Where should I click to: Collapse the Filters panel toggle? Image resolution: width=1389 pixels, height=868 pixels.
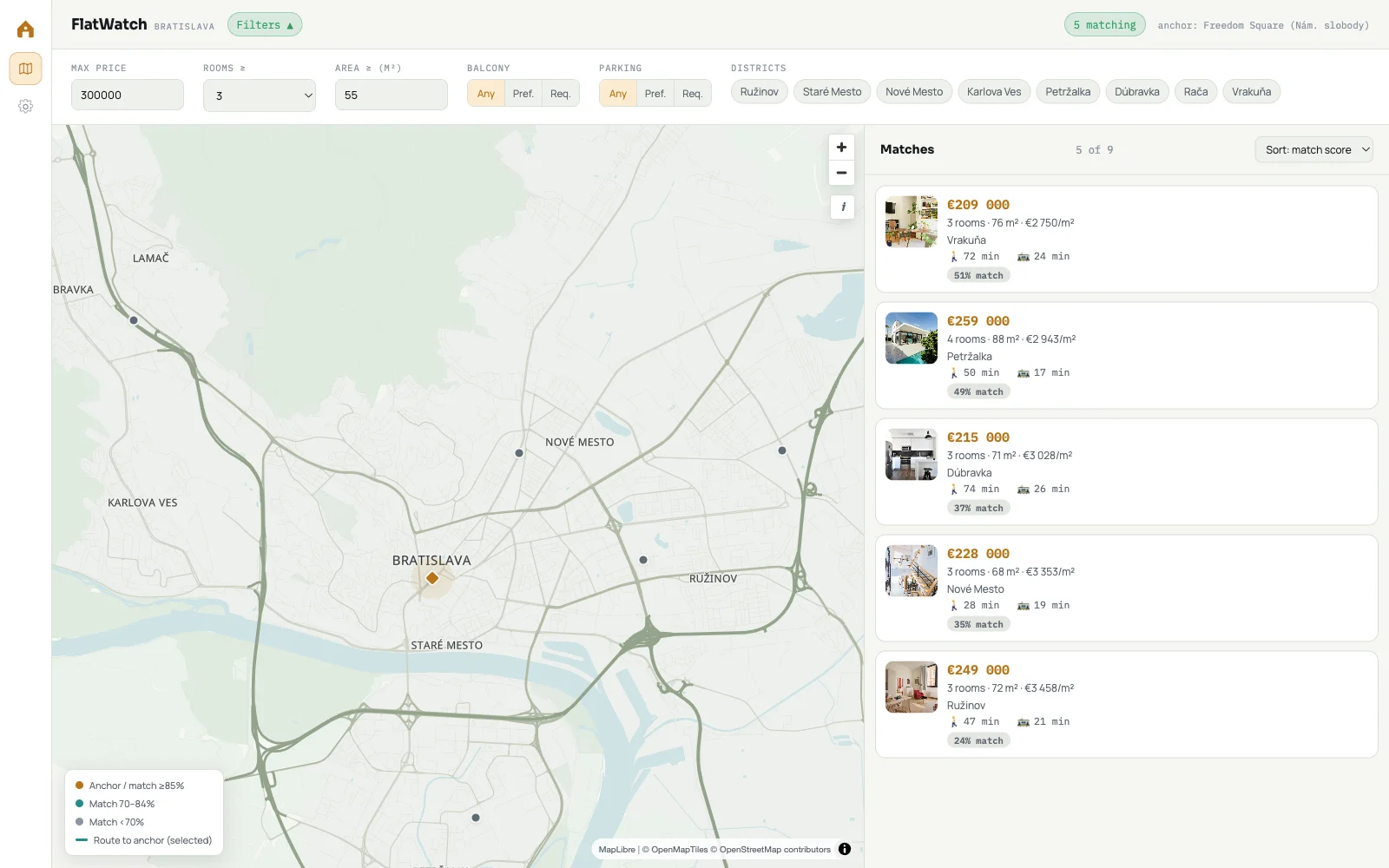click(265, 25)
